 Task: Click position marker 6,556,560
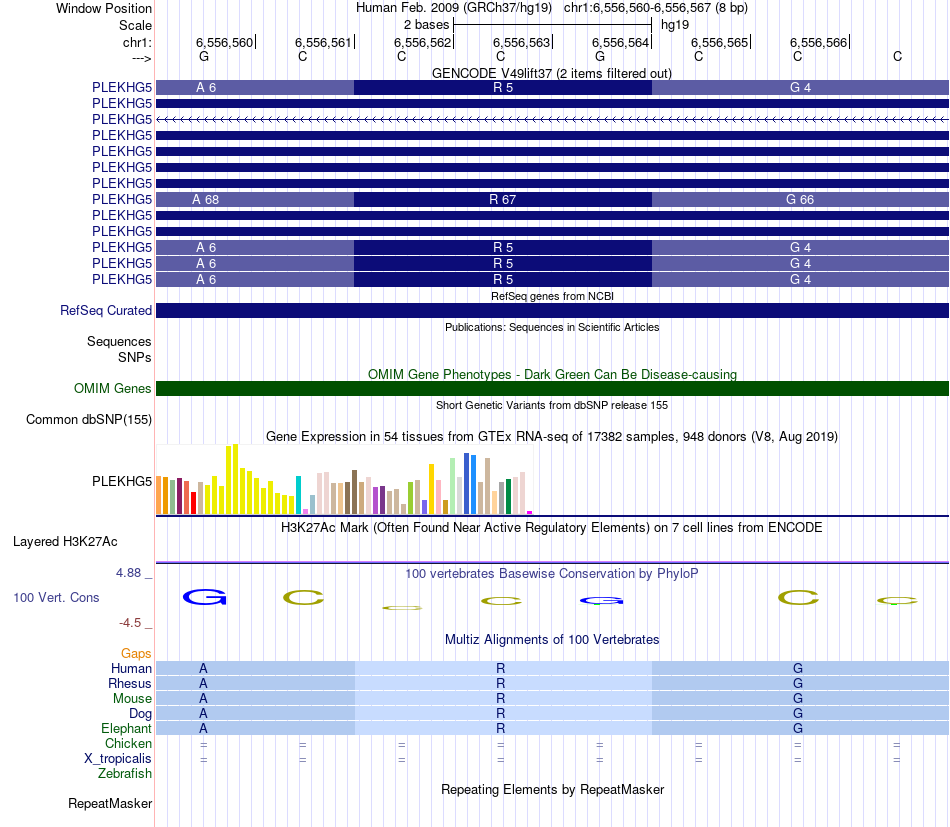224,42
